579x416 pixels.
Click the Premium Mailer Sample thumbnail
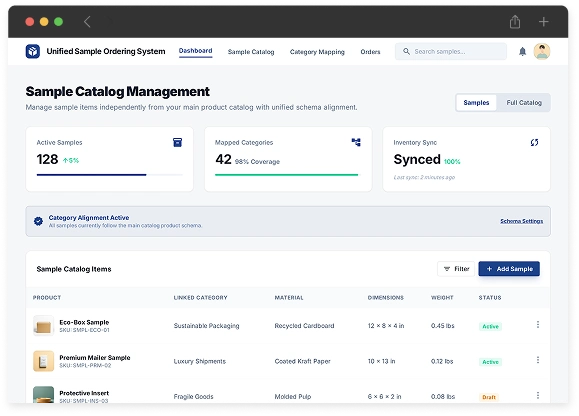[43, 361]
